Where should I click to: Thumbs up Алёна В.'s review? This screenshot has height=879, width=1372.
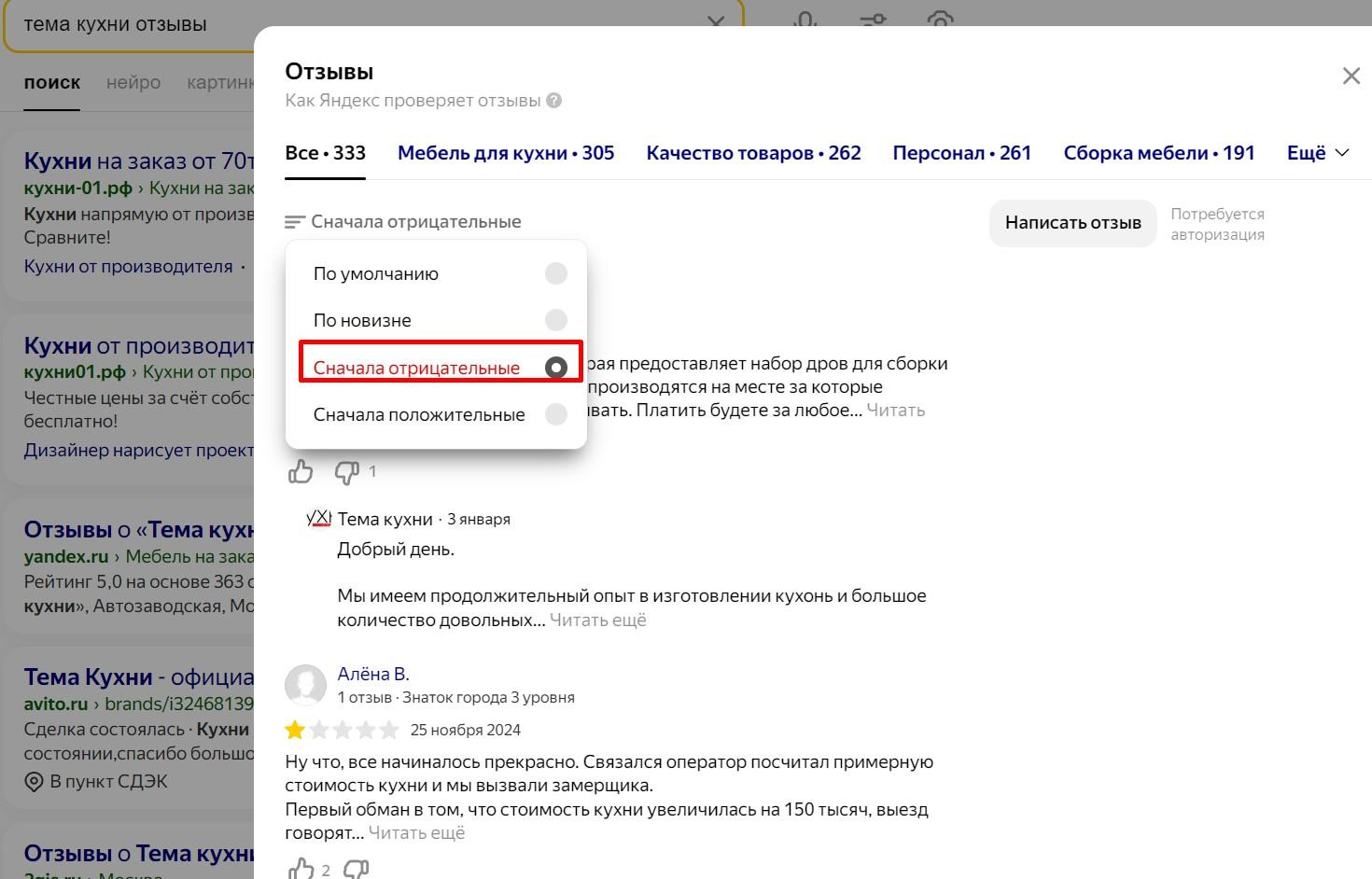(301, 870)
